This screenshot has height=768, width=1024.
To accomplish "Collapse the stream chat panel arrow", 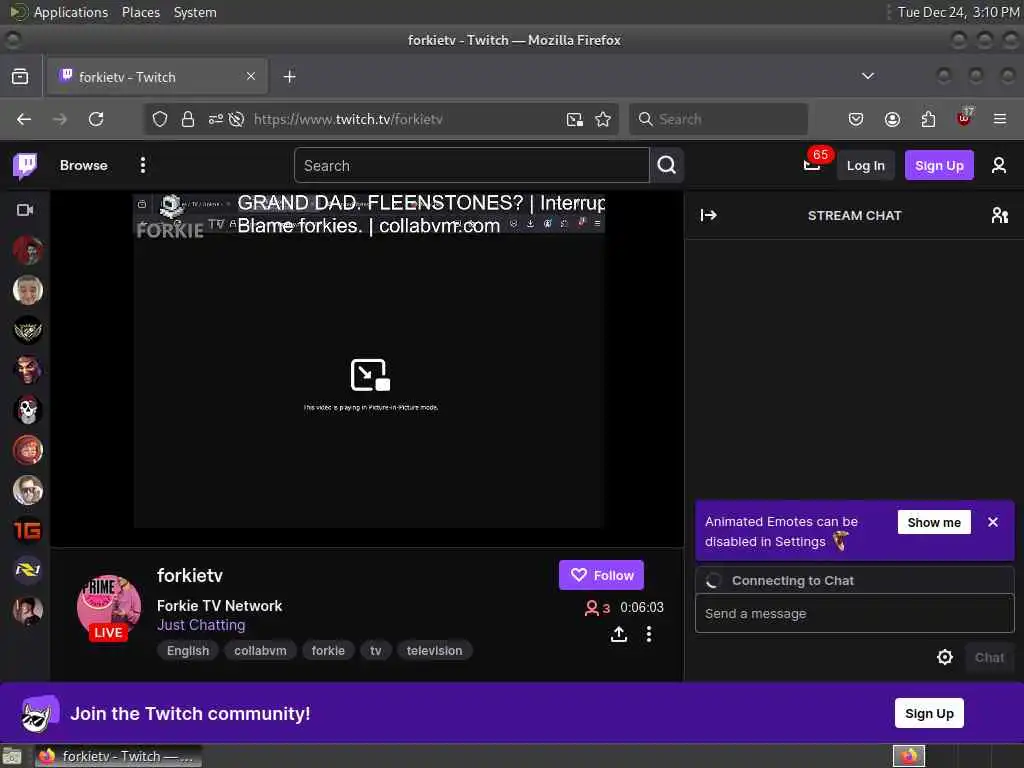I will coord(709,216).
